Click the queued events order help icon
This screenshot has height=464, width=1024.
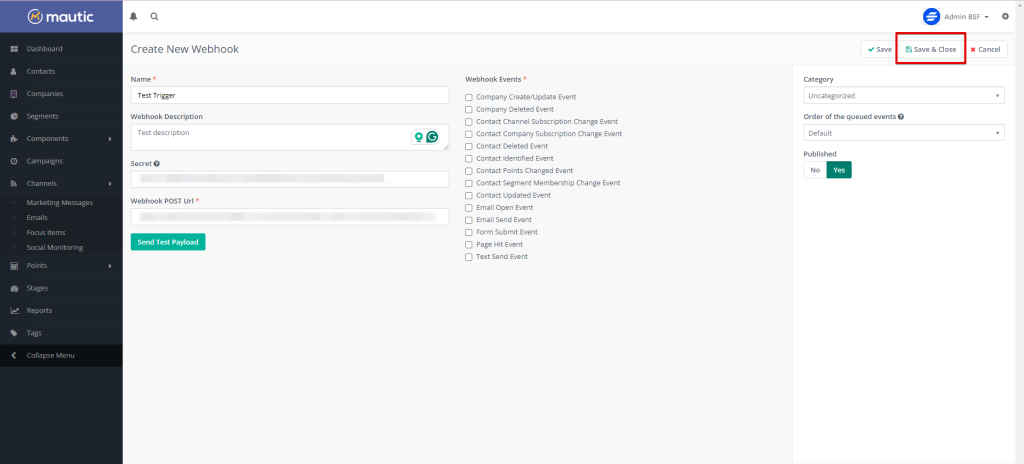[x=902, y=117]
